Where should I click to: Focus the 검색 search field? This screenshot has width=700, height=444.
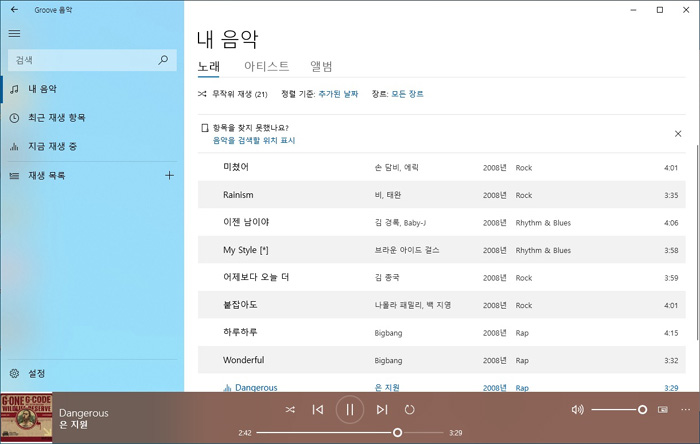click(x=92, y=60)
